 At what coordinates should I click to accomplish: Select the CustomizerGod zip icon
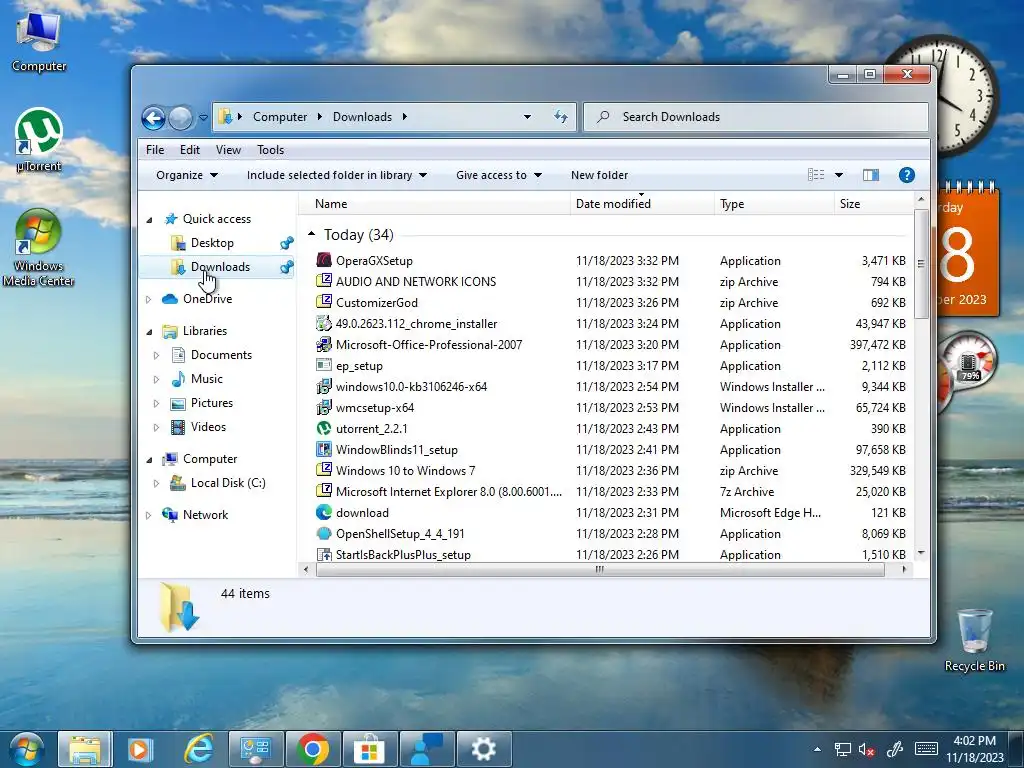[324, 302]
